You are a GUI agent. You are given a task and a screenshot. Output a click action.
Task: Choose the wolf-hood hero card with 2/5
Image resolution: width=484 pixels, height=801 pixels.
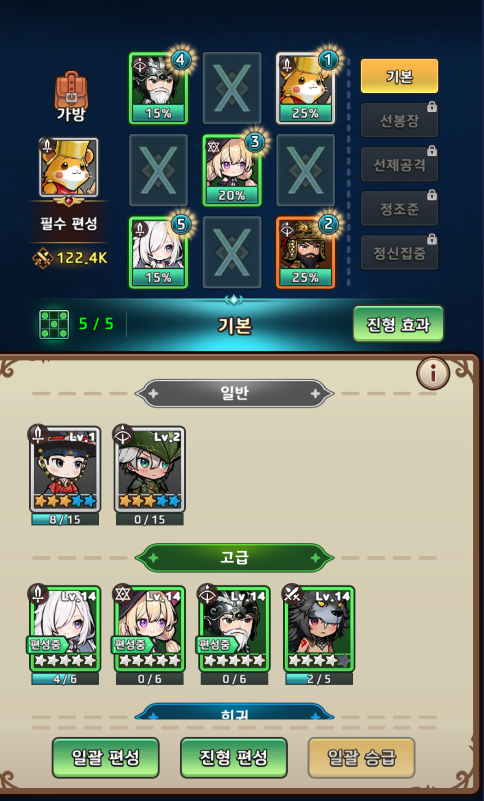pyautogui.click(x=319, y=635)
